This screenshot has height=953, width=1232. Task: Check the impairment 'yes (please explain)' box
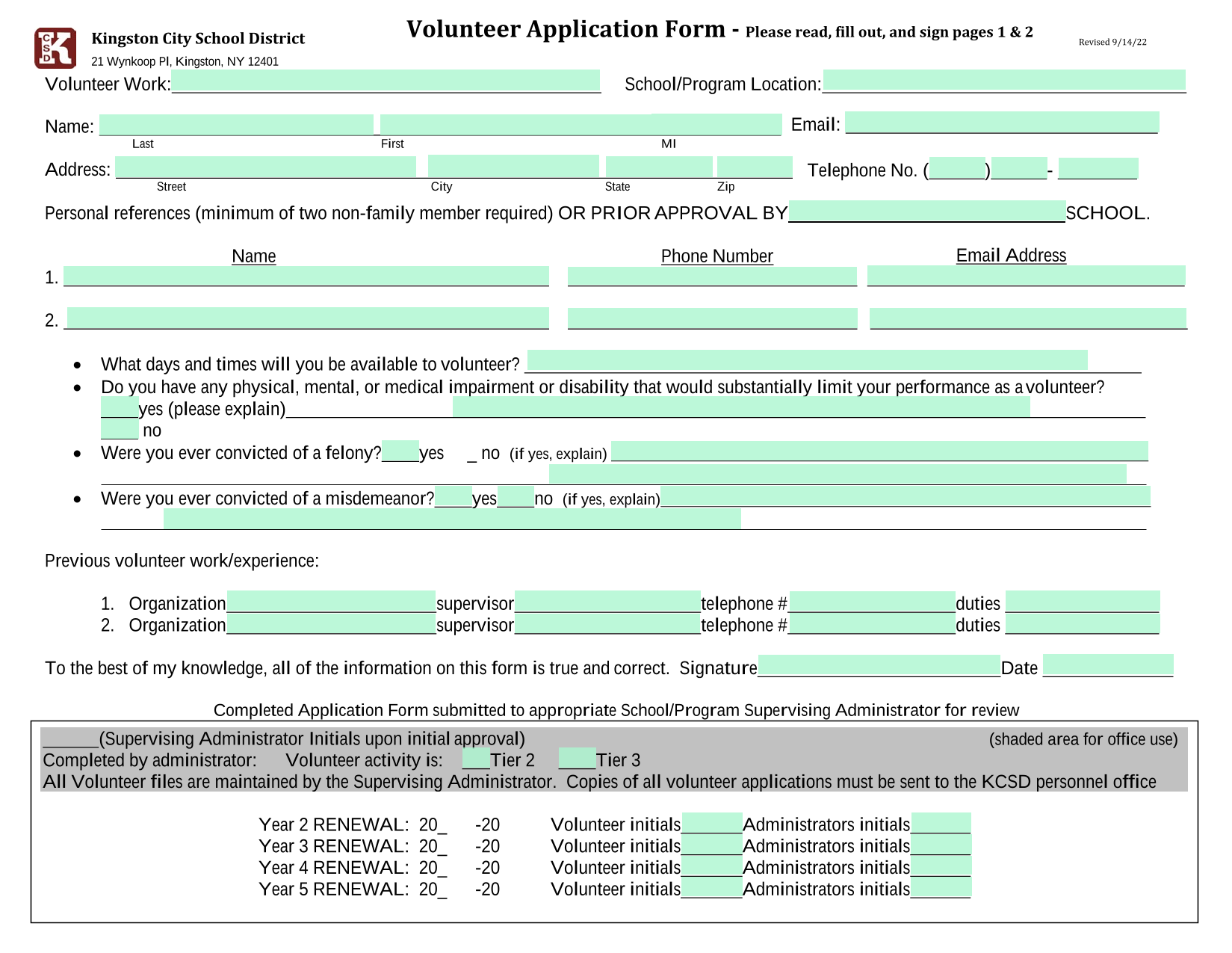tap(120, 407)
